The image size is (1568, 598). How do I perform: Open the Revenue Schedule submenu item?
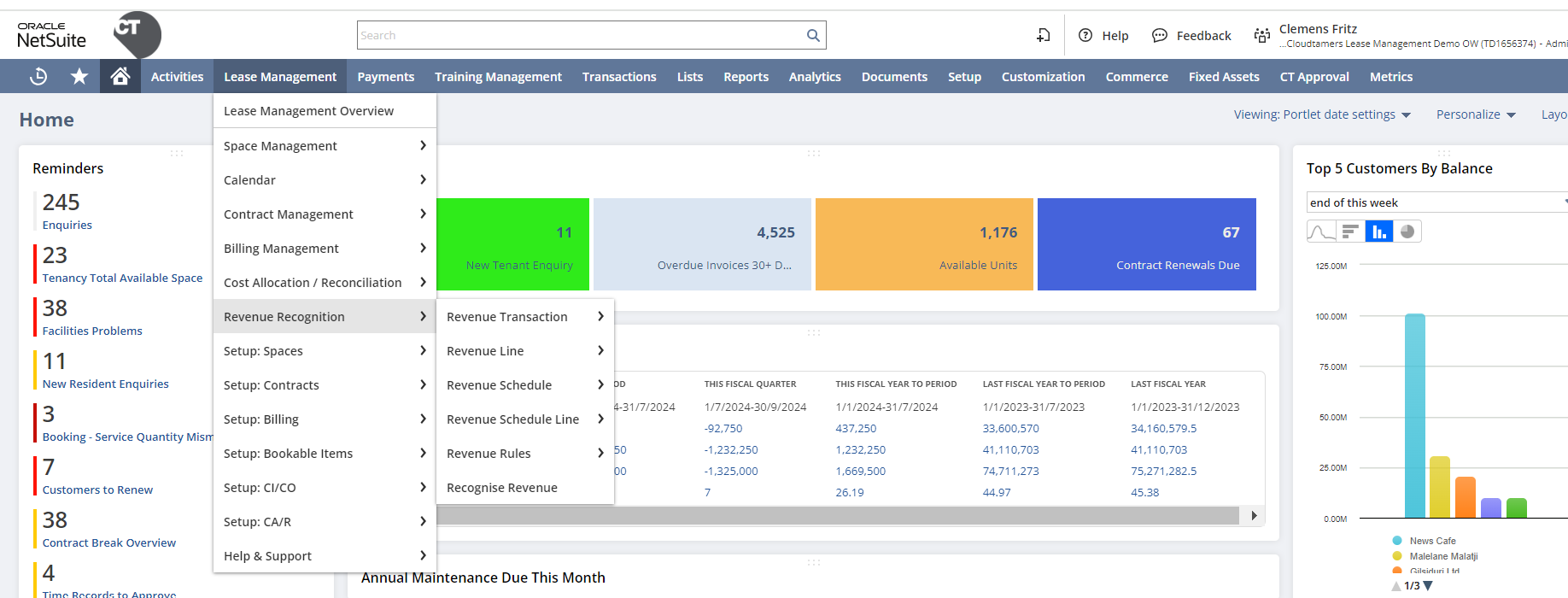525,385
